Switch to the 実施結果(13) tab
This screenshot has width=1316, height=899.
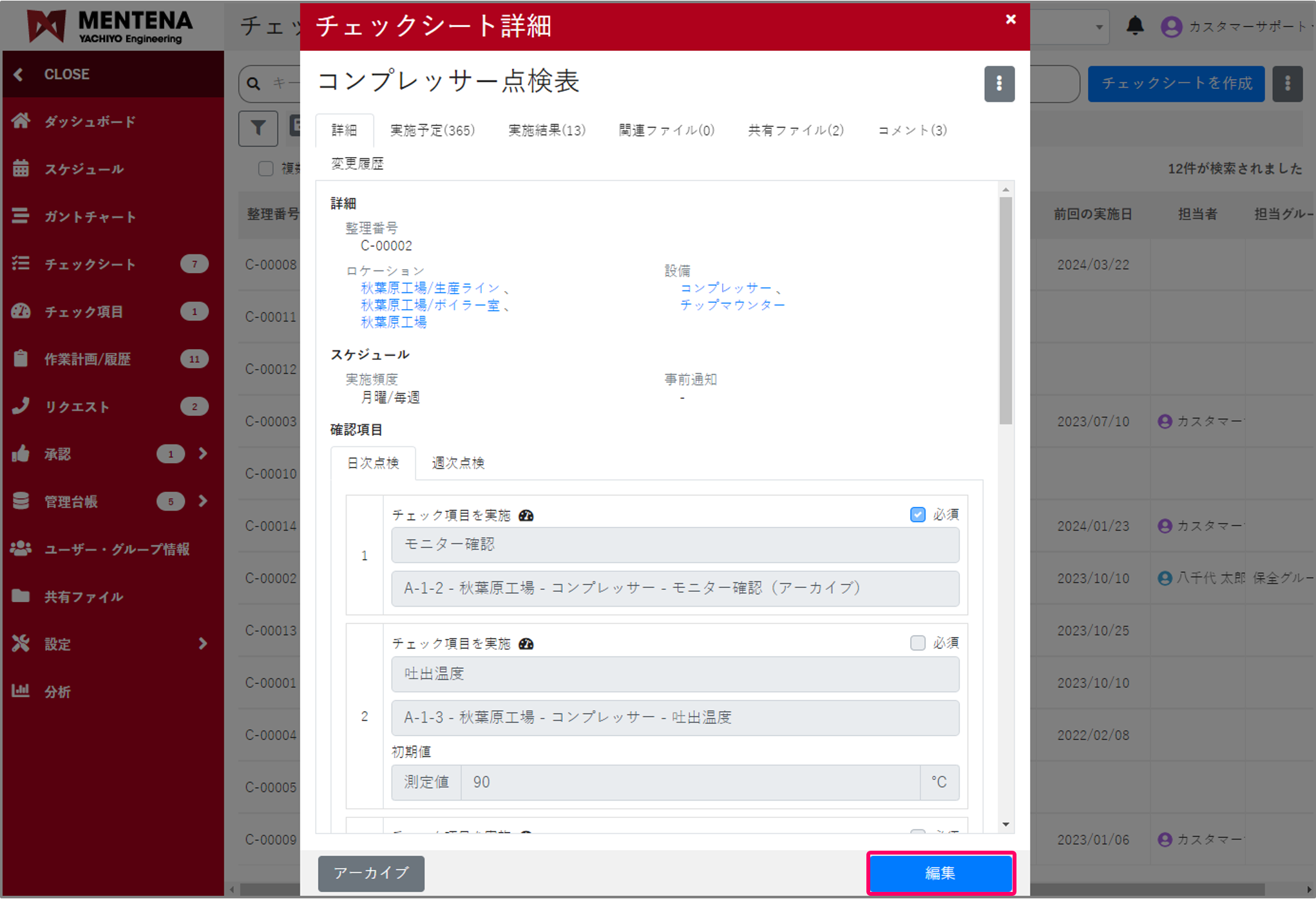click(546, 130)
